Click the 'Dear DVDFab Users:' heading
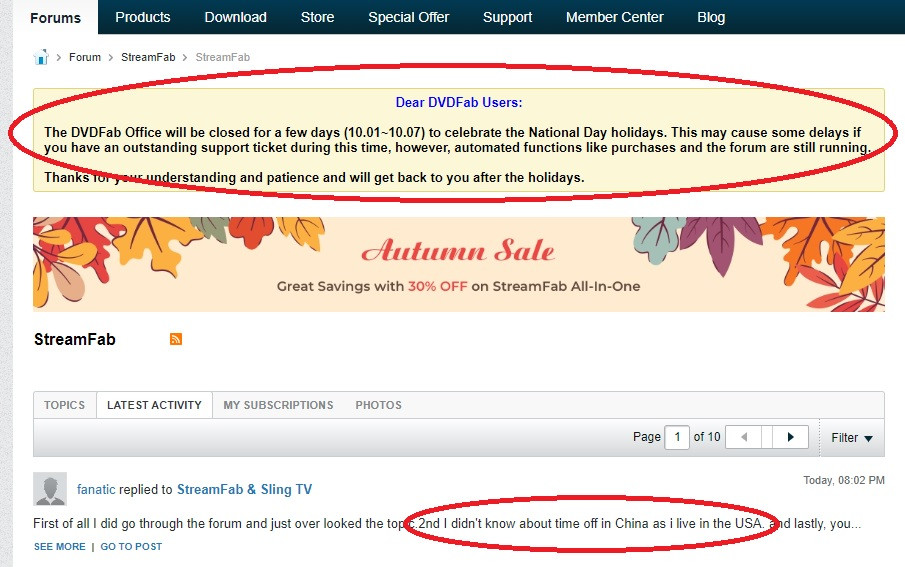The image size is (905, 567). click(459, 102)
